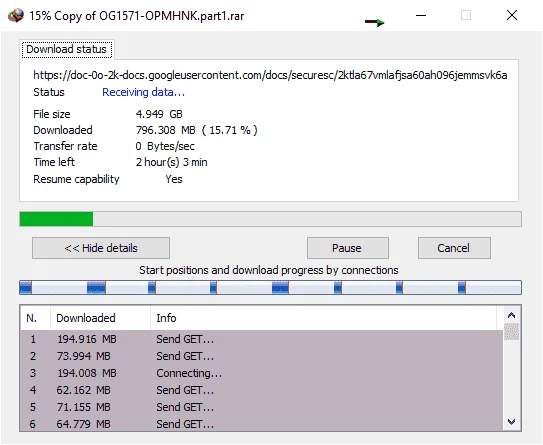Switch to the Download status tab
543x445 pixels.
click(66, 49)
